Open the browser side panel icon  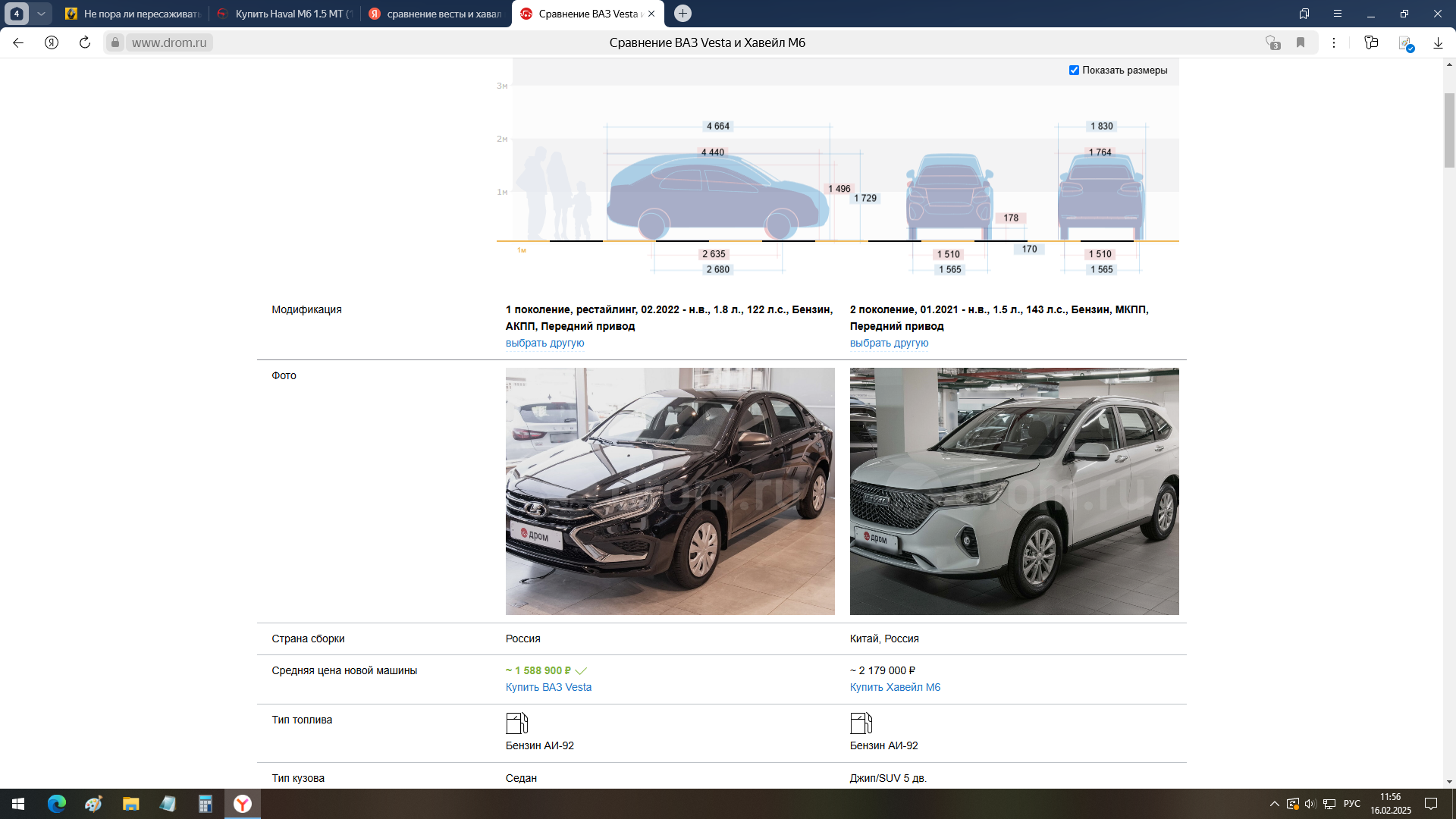point(1371,42)
